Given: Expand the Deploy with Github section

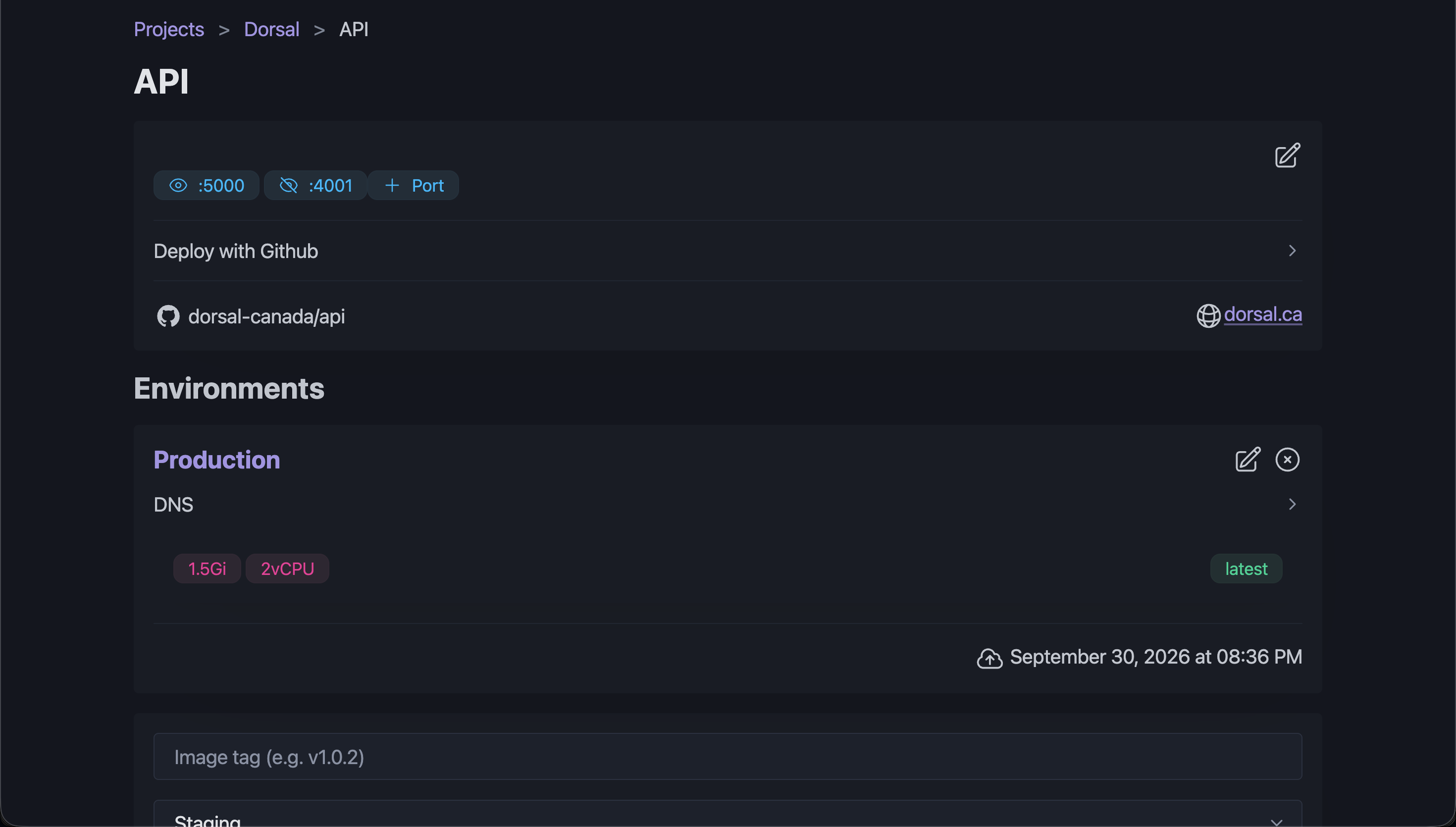Looking at the screenshot, I should [728, 251].
